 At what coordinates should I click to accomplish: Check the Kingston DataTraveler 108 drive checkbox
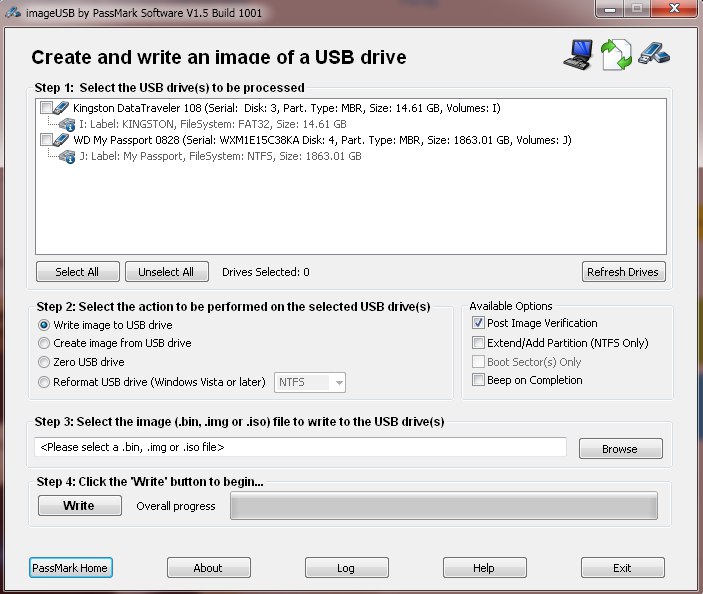pos(46,108)
